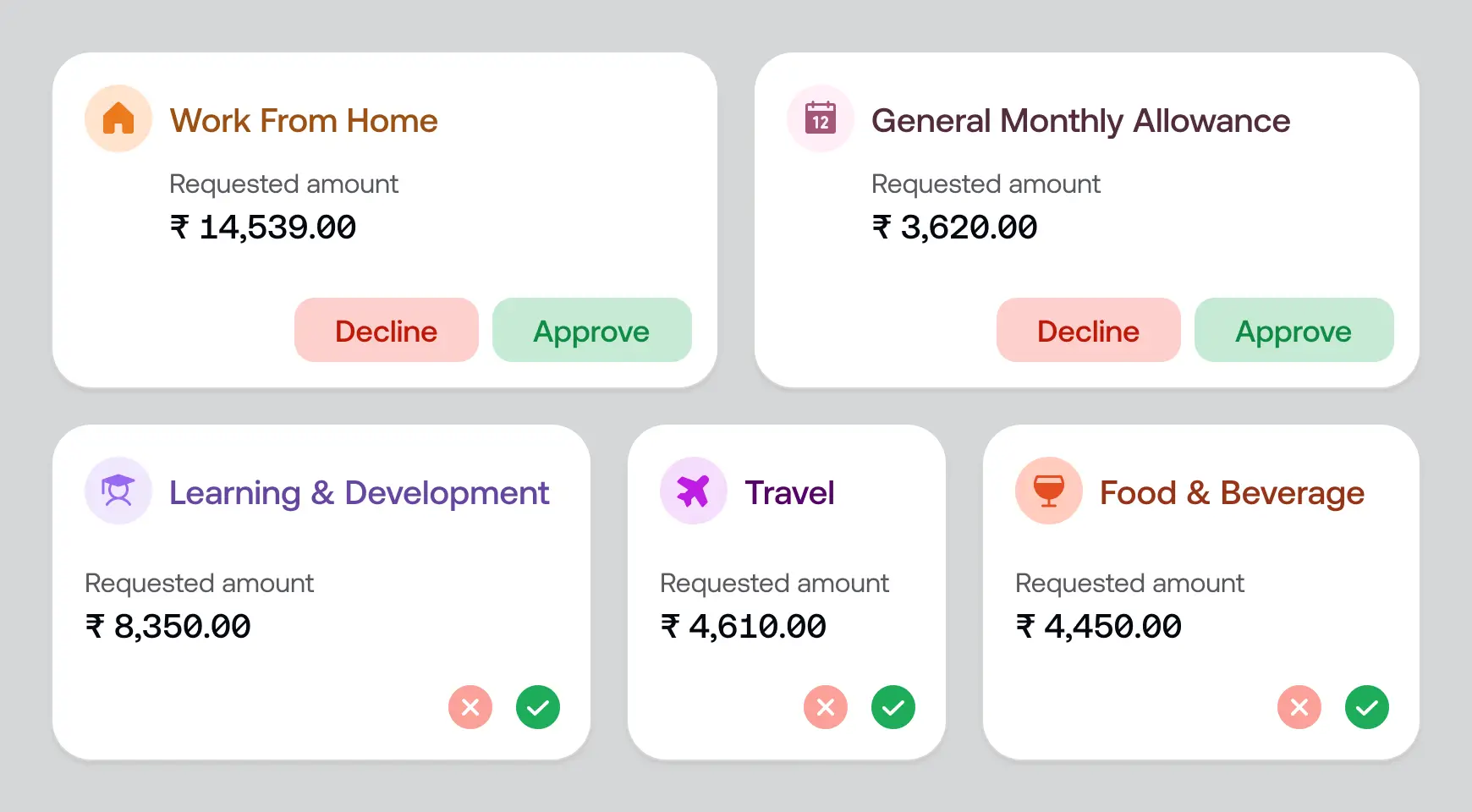
Task: Click the Travel amount ₹ 4,610.00
Action: [743, 627]
